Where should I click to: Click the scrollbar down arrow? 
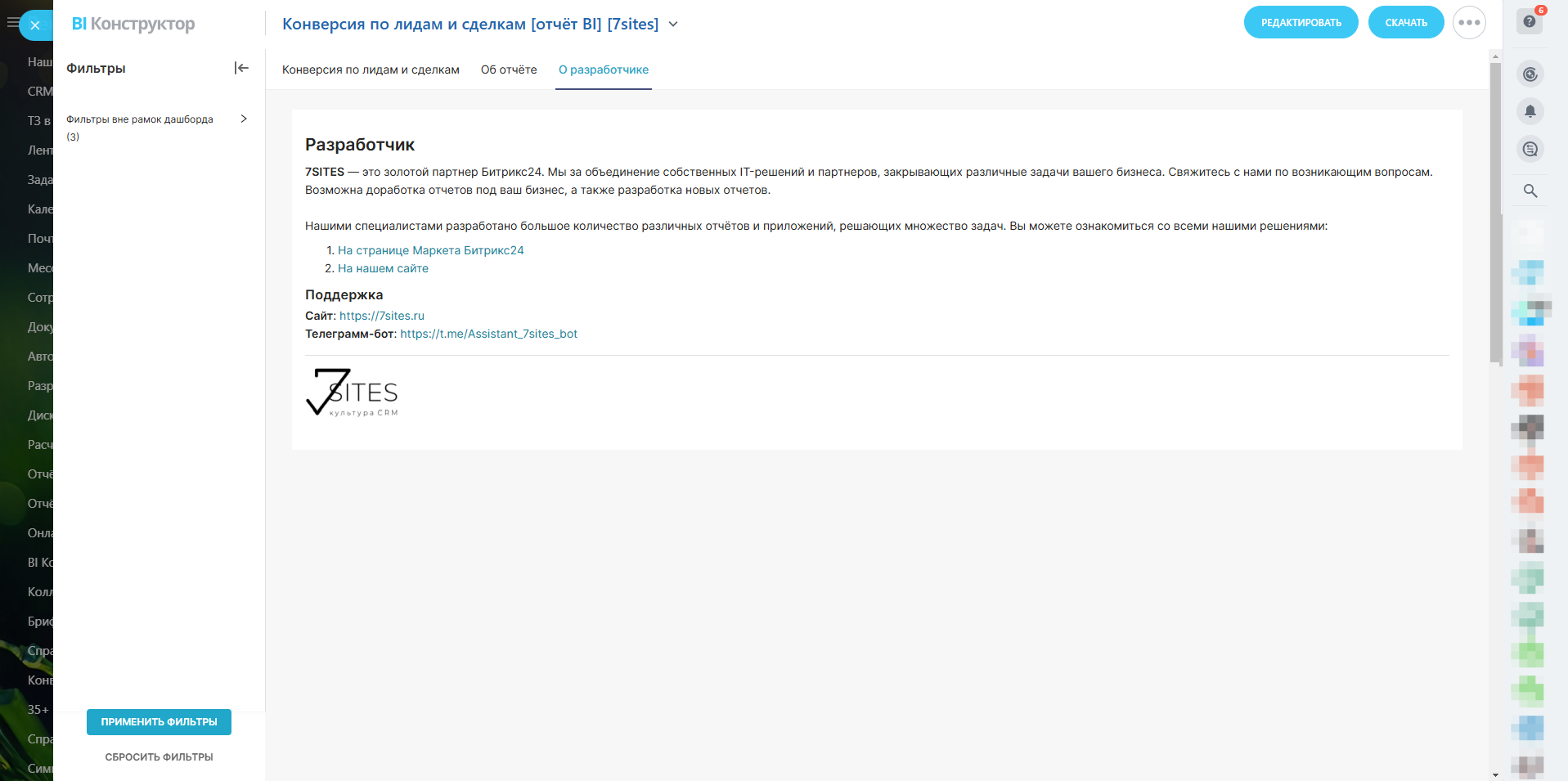click(x=1495, y=774)
